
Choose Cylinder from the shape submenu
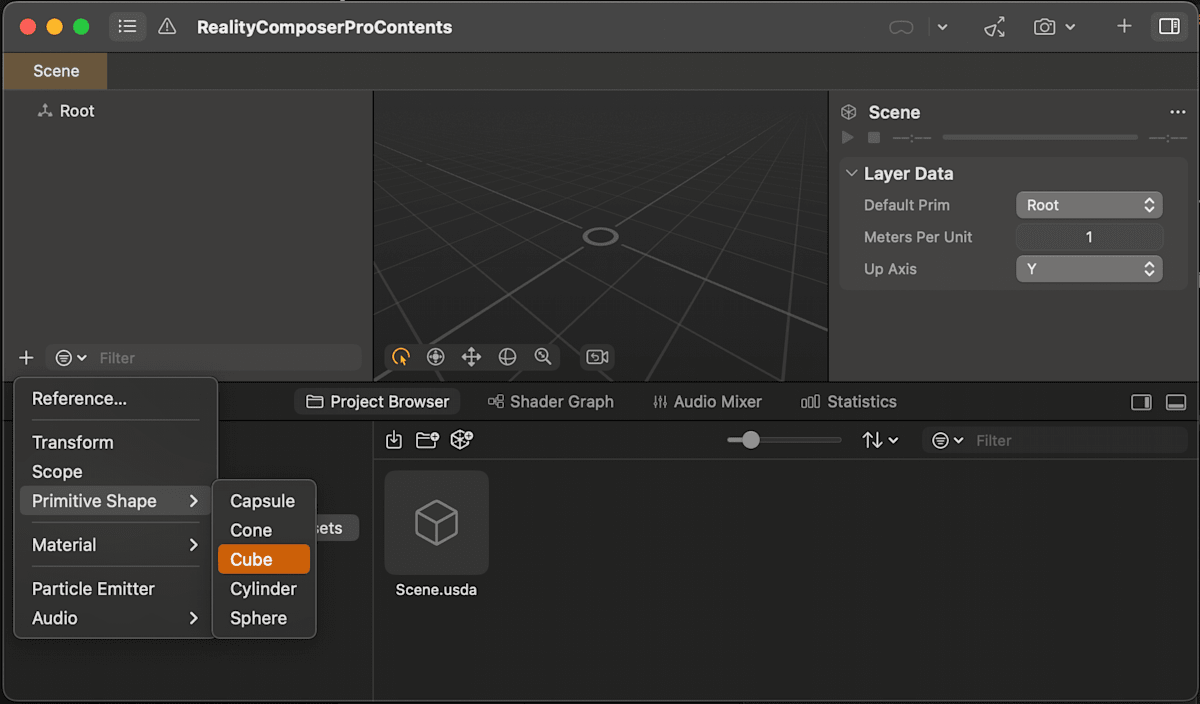click(x=264, y=589)
